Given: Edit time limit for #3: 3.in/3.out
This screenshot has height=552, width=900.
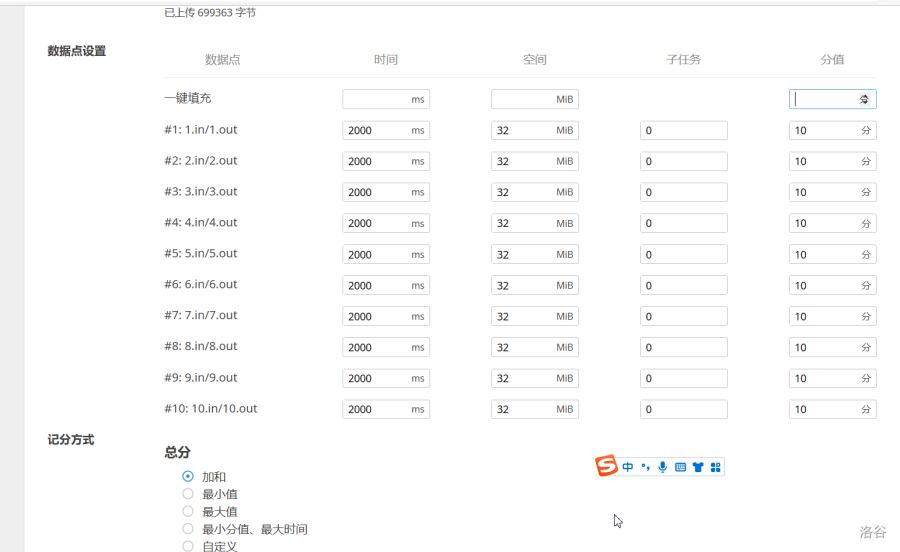Looking at the screenshot, I should (386, 192).
